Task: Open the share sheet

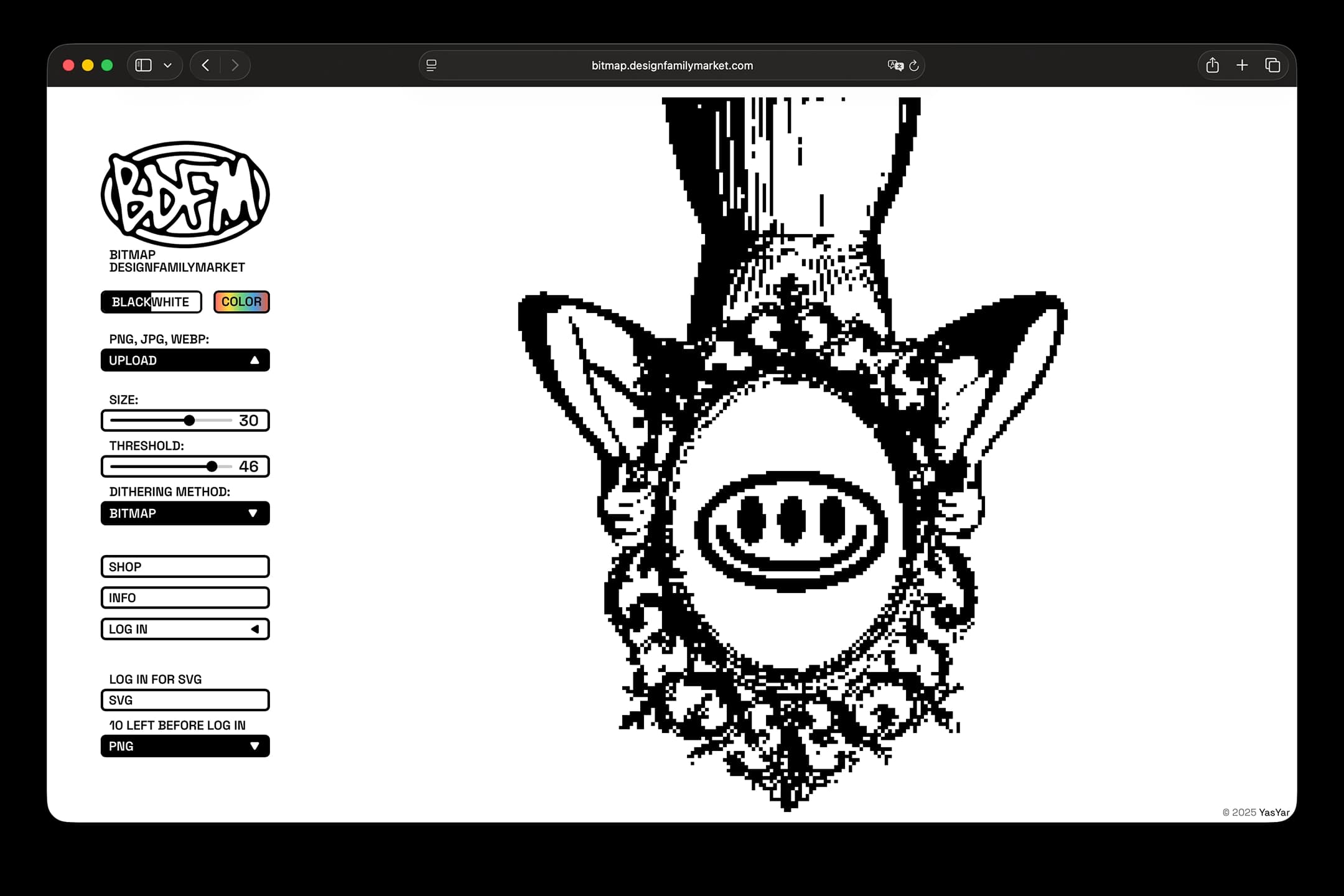Action: [x=1212, y=65]
